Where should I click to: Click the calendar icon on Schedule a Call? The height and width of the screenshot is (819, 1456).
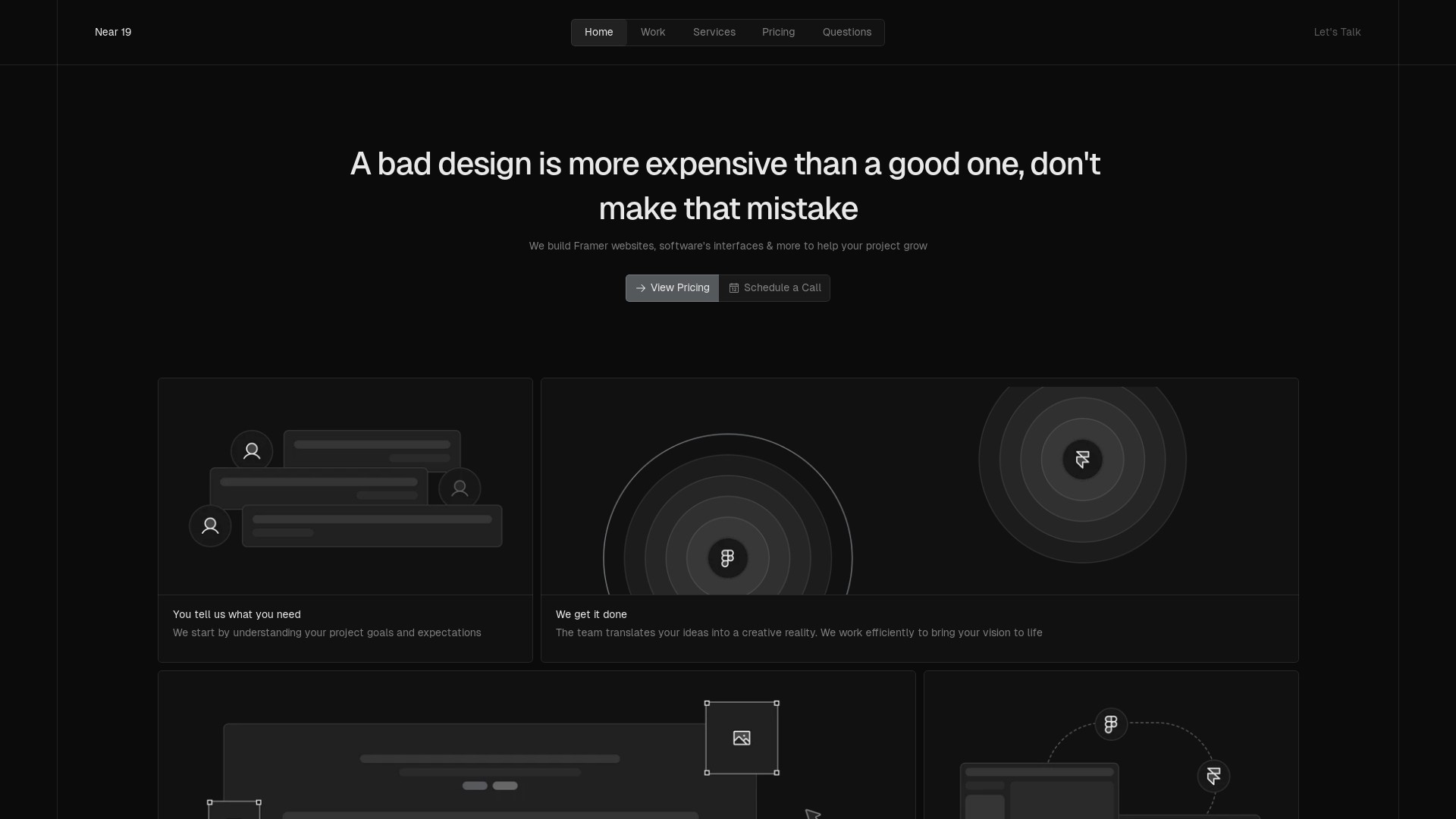734,288
